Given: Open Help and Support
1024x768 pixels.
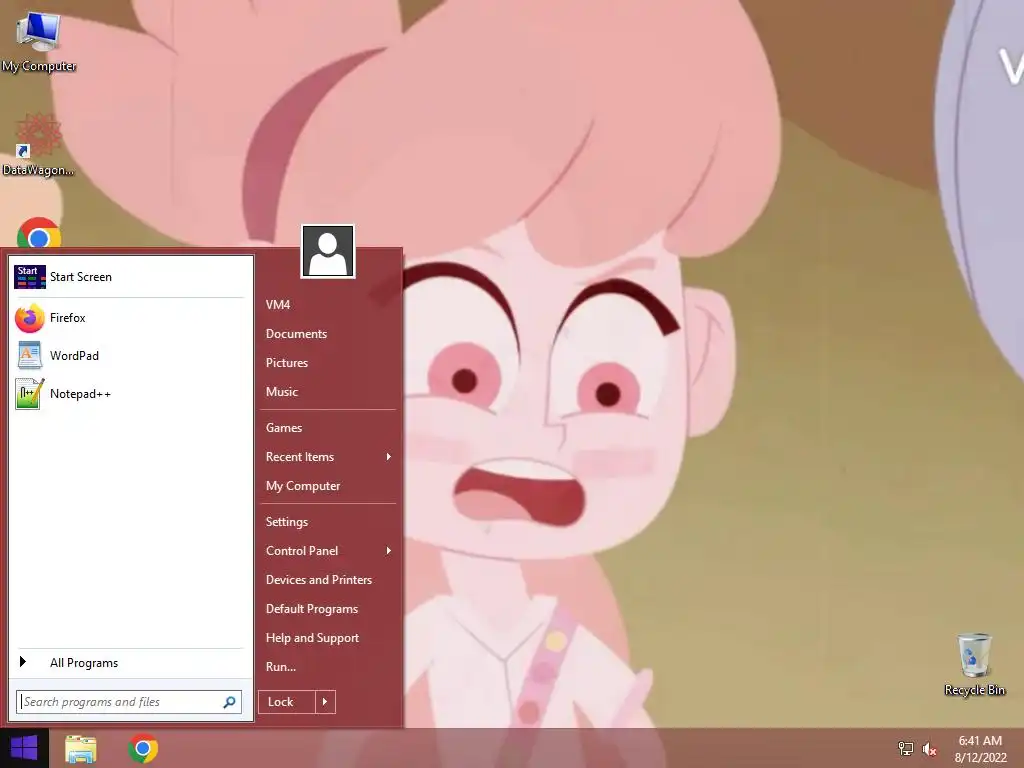Looking at the screenshot, I should [x=328, y=638].
